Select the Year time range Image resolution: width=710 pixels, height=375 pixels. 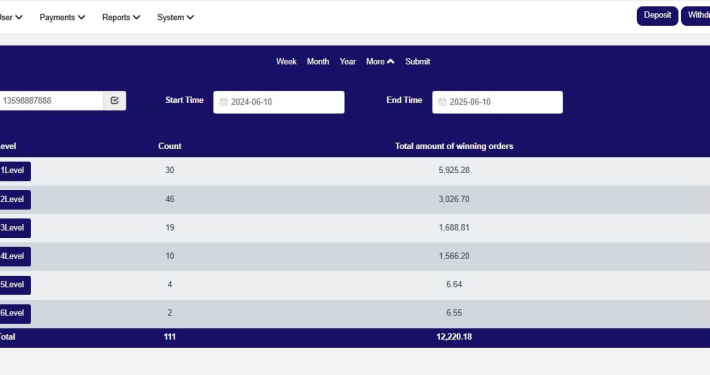[x=348, y=62]
